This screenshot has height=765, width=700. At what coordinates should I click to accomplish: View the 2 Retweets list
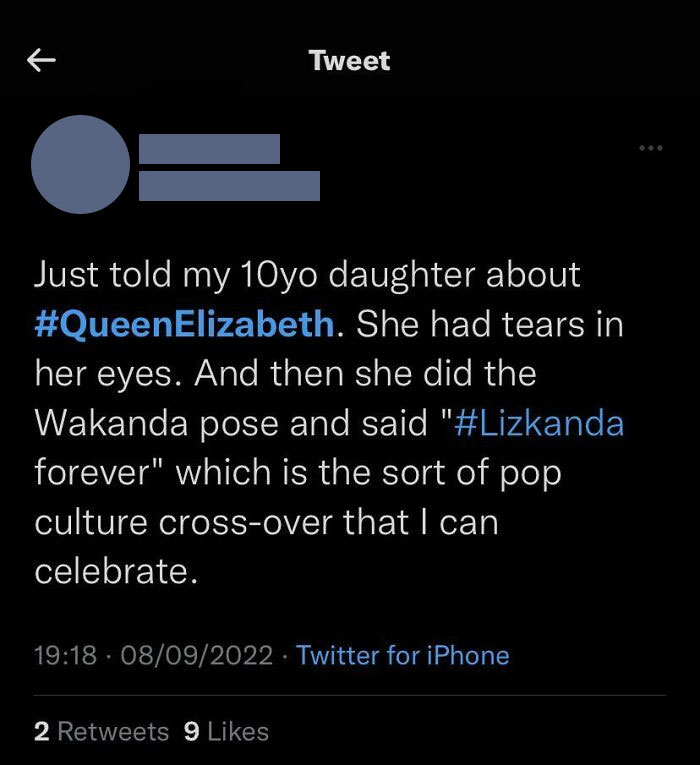tap(101, 731)
